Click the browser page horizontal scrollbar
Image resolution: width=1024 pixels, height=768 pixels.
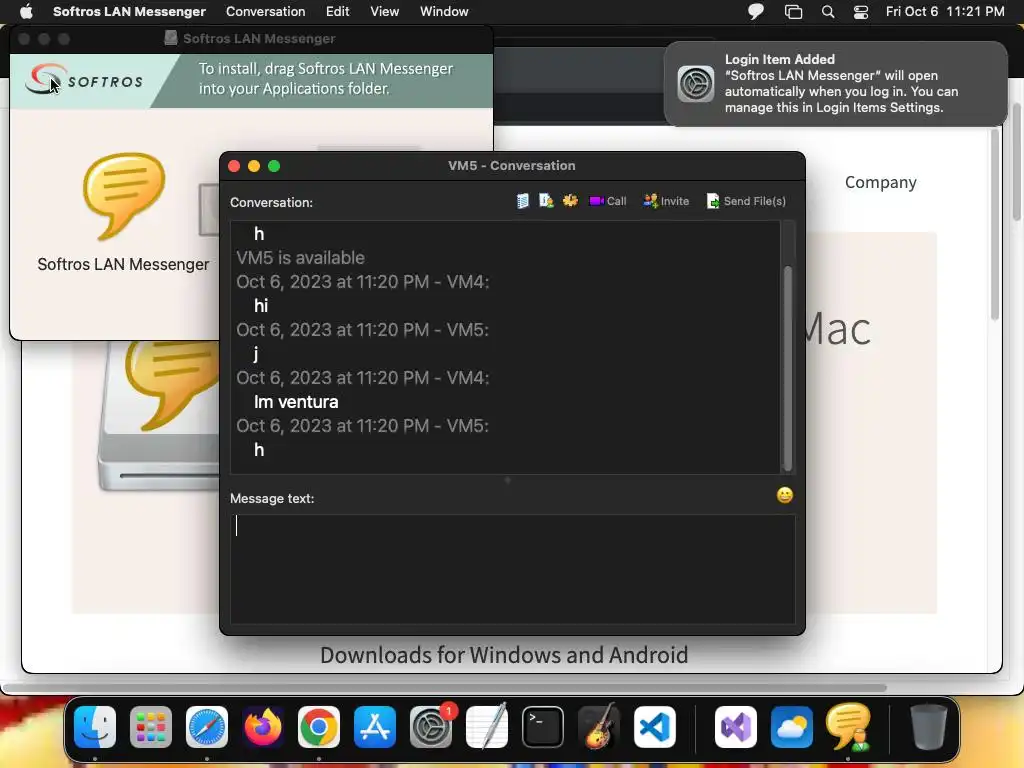[445, 688]
